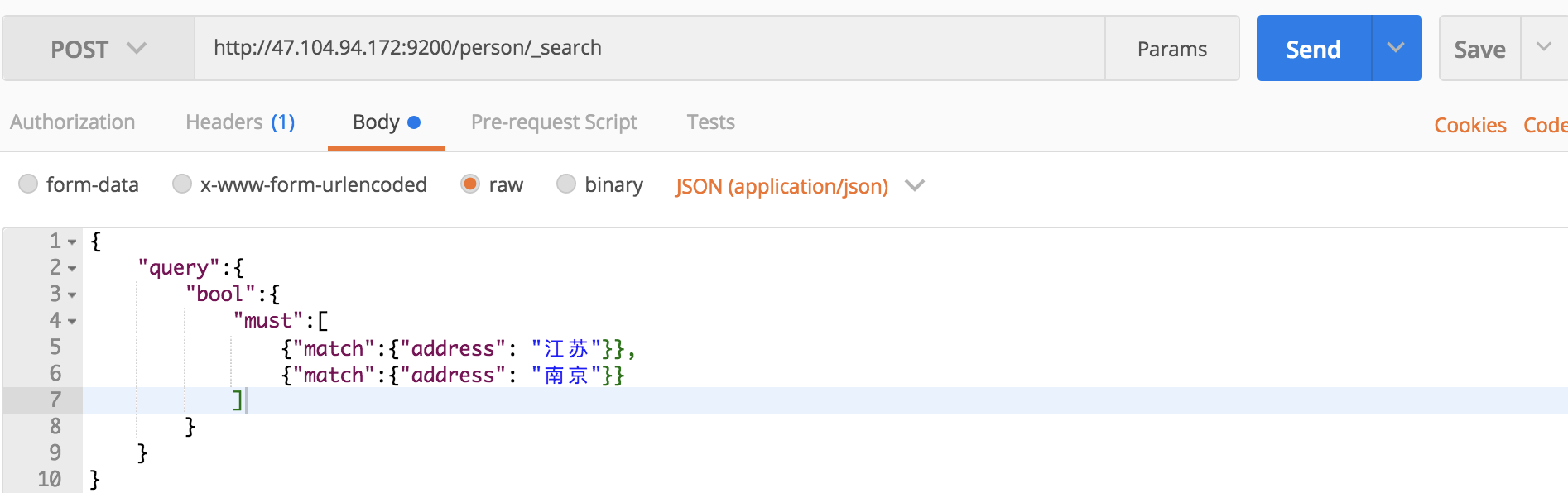Open the POST method dropdown
Image resolution: width=1568 pixels, height=493 pixels.
coord(98,49)
